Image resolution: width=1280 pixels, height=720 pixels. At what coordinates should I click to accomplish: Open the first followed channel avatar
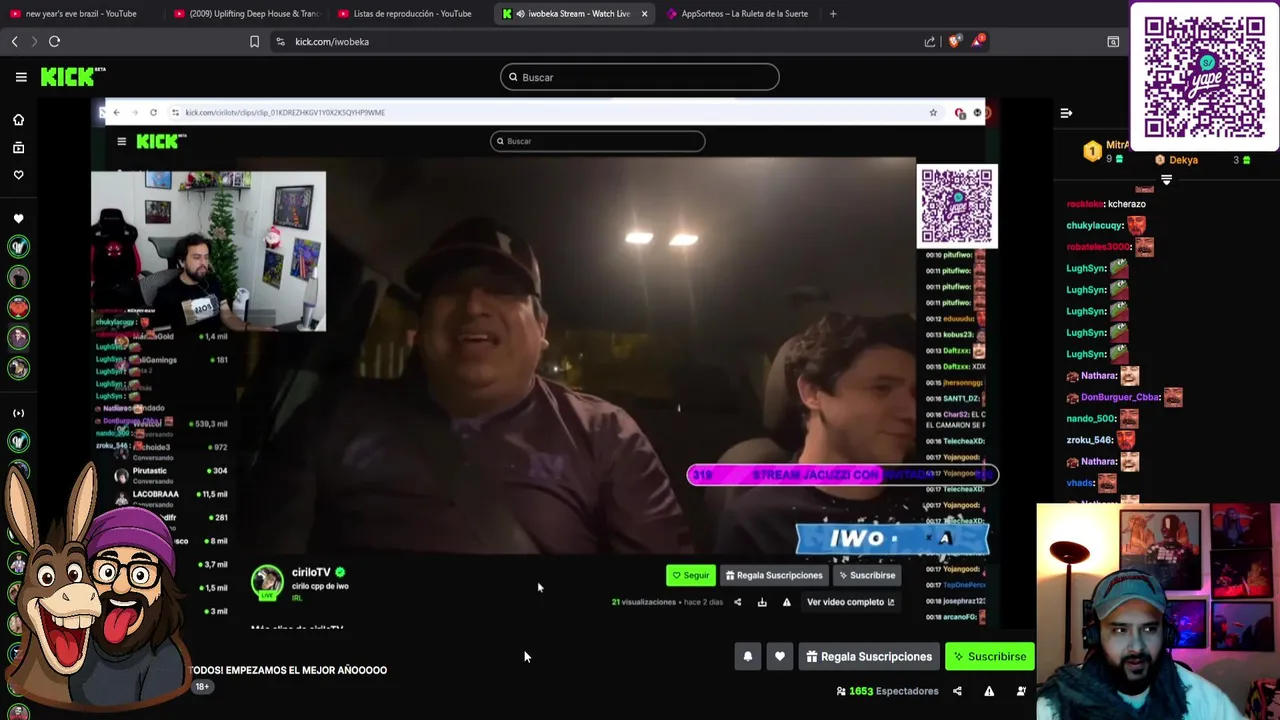tap(18, 246)
